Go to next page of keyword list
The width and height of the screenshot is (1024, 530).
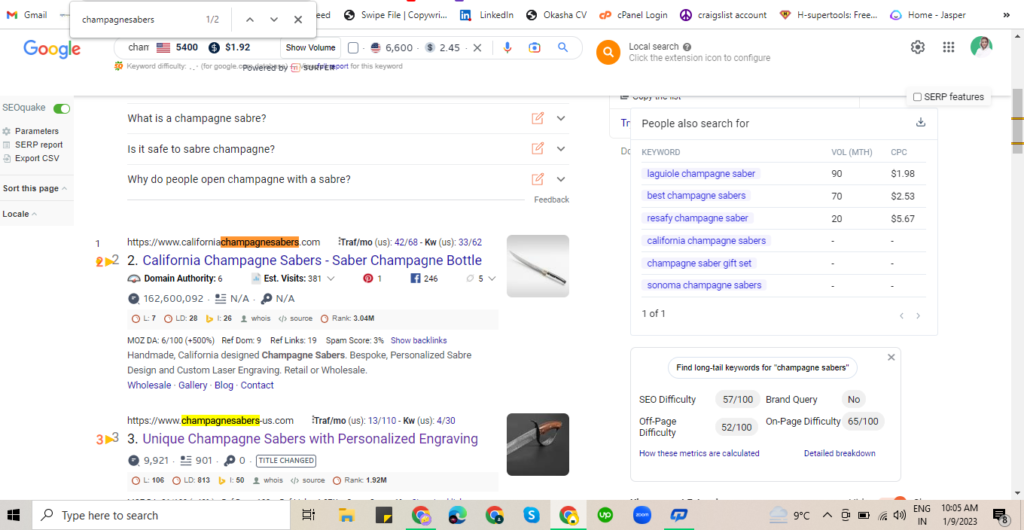[918, 316]
